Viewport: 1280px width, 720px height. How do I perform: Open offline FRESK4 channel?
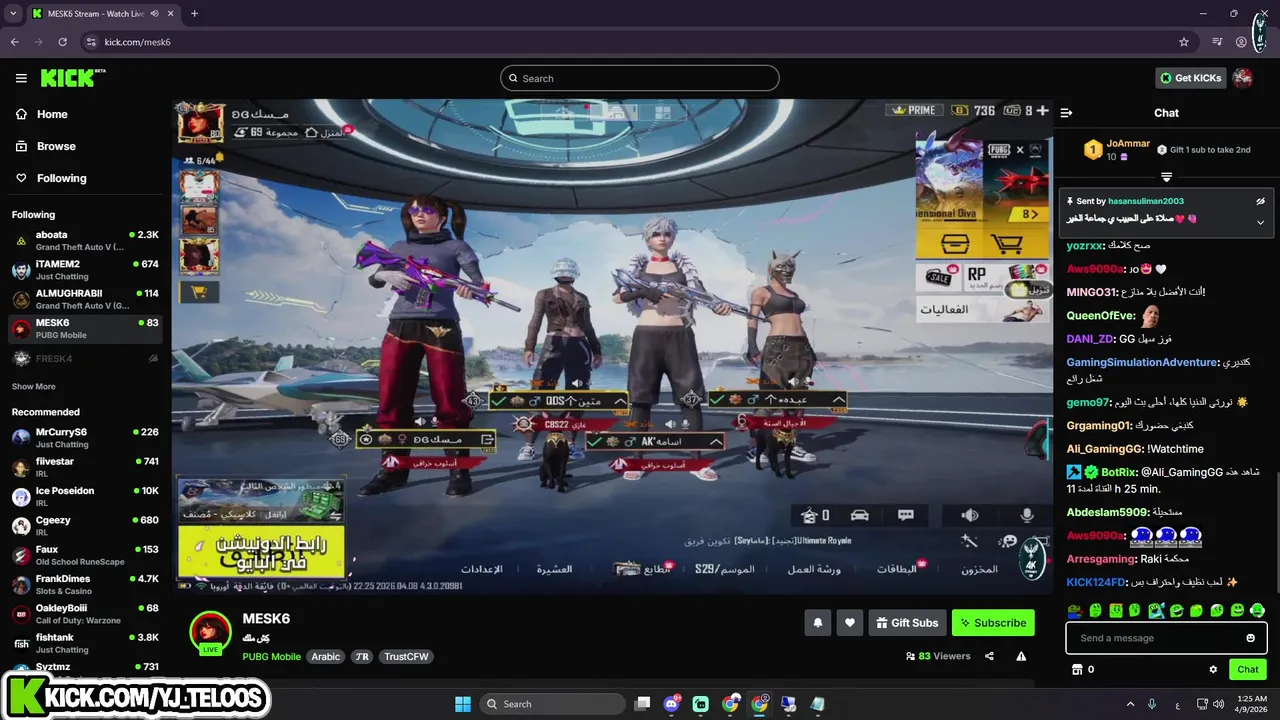tap(85, 358)
